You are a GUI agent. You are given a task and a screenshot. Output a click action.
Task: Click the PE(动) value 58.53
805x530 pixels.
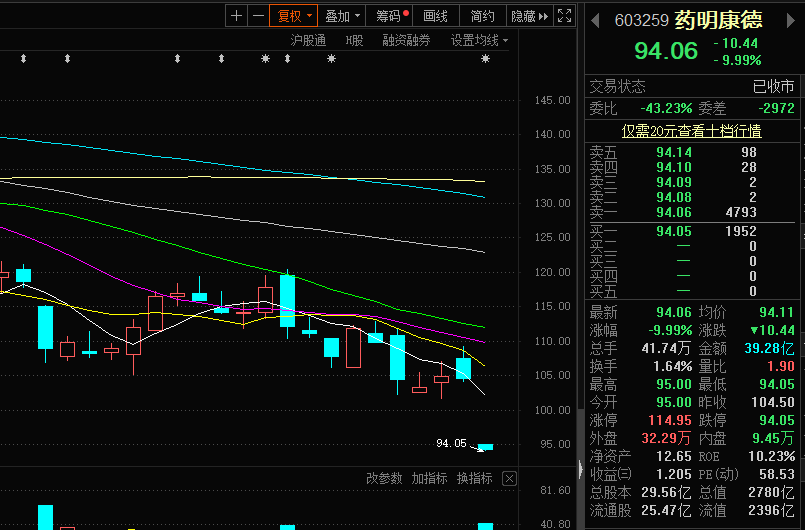pos(777,474)
